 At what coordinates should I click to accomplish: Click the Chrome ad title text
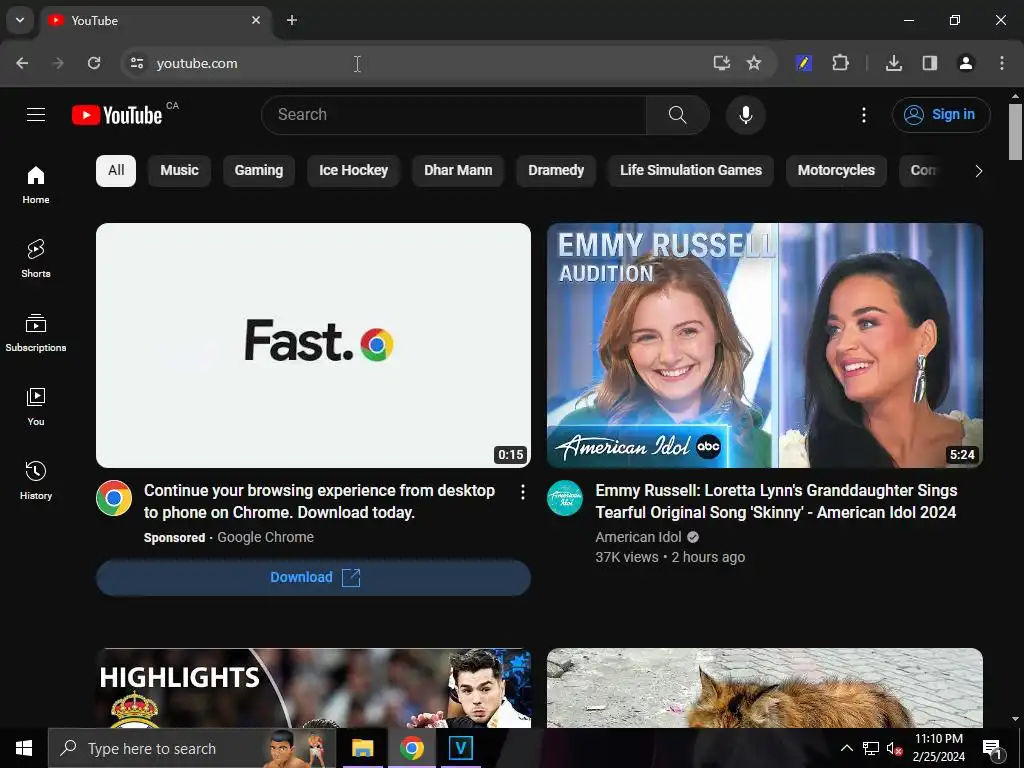click(x=319, y=501)
